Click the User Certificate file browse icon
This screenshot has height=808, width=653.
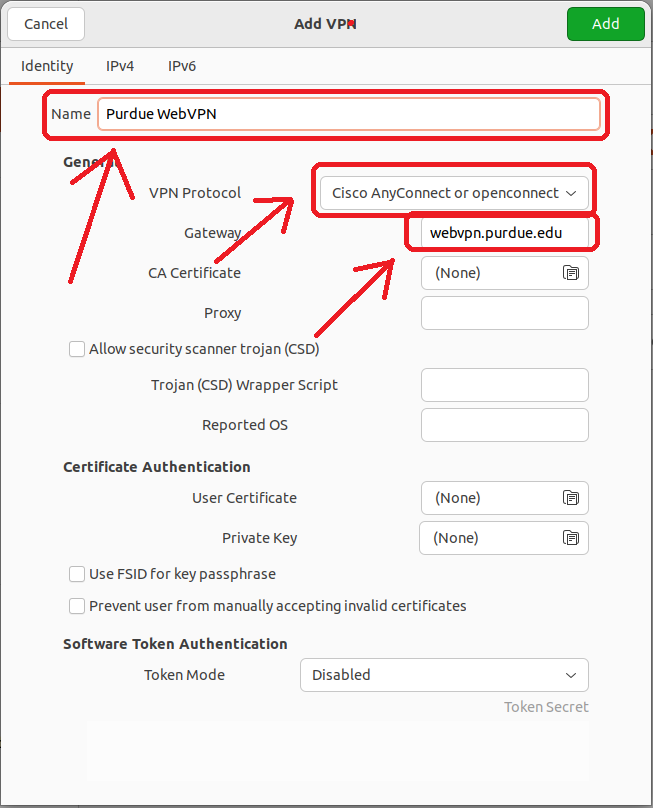click(x=571, y=498)
